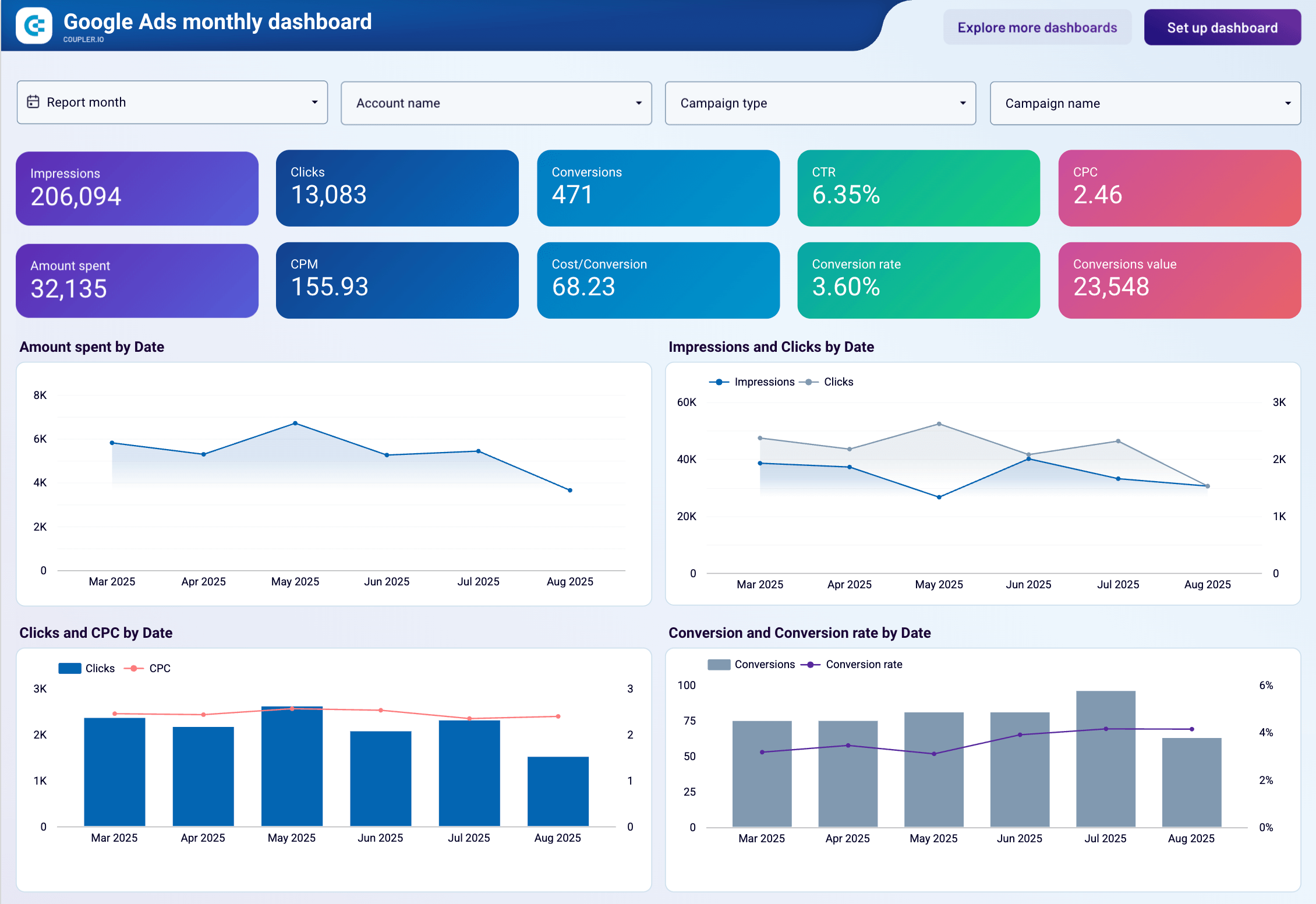Screen dimensions: 1316x904
Task: Click the Conversions legend swatch
Action: (x=719, y=665)
